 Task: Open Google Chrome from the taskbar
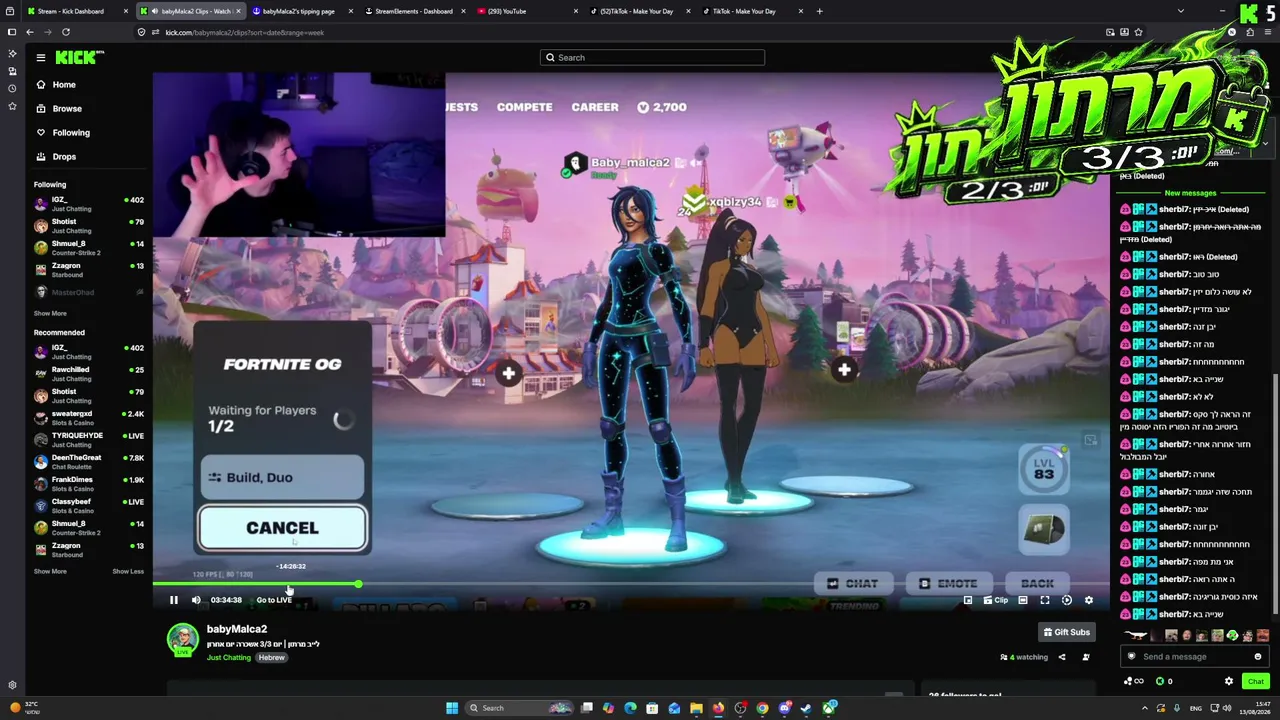[x=762, y=708]
